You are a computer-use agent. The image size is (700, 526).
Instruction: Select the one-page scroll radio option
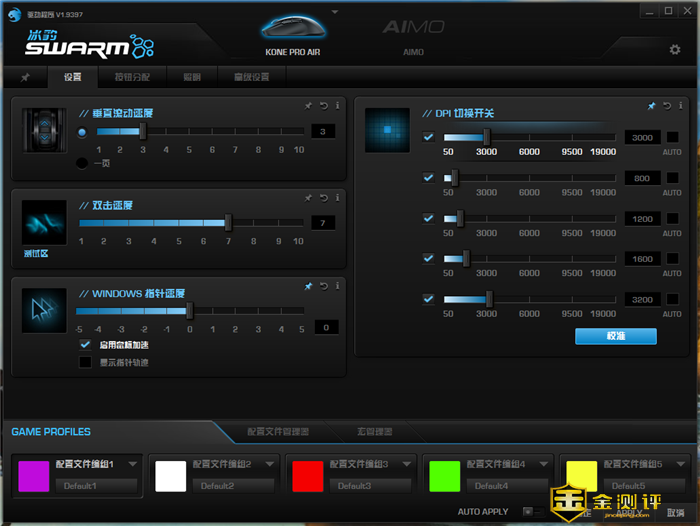click(x=83, y=162)
